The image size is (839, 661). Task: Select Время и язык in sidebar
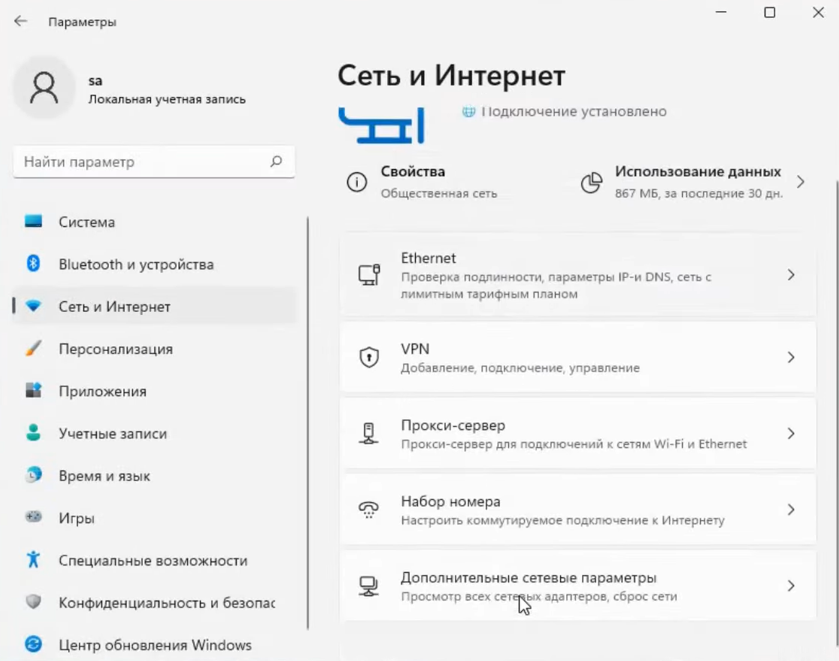click(154, 475)
